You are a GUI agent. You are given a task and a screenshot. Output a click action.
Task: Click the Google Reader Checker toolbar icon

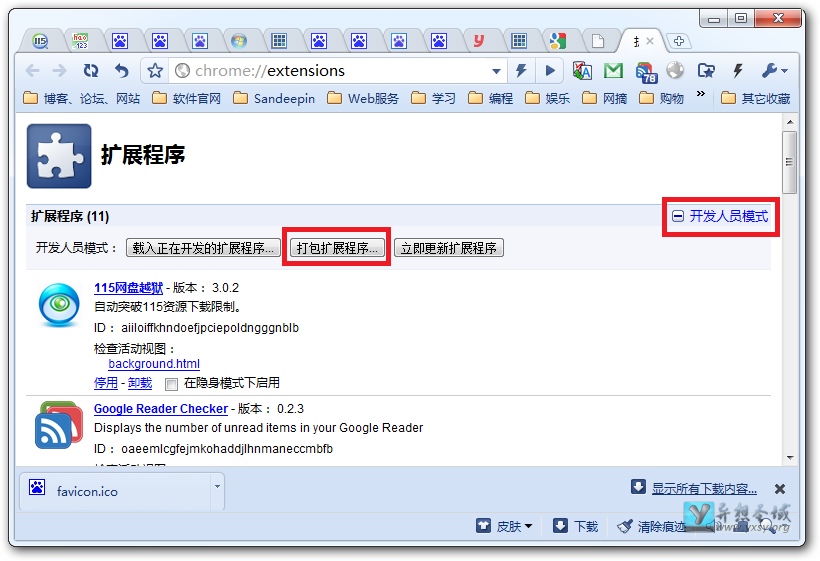point(645,71)
